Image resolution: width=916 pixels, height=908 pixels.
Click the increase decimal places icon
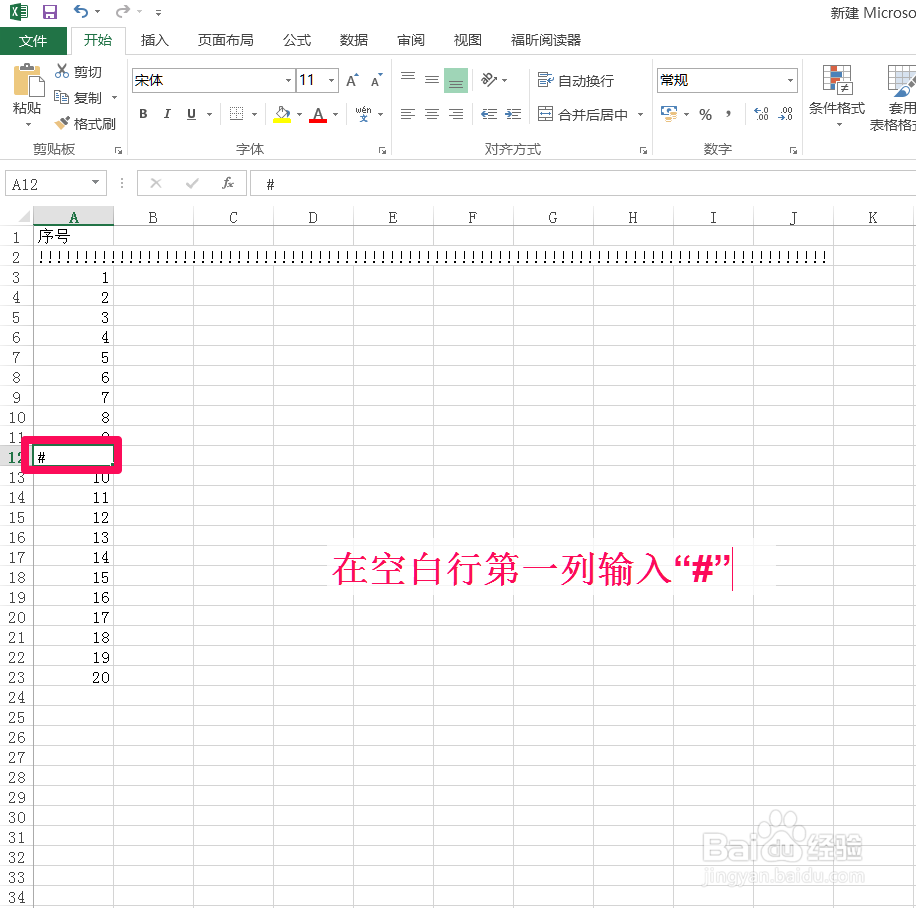tap(761, 115)
